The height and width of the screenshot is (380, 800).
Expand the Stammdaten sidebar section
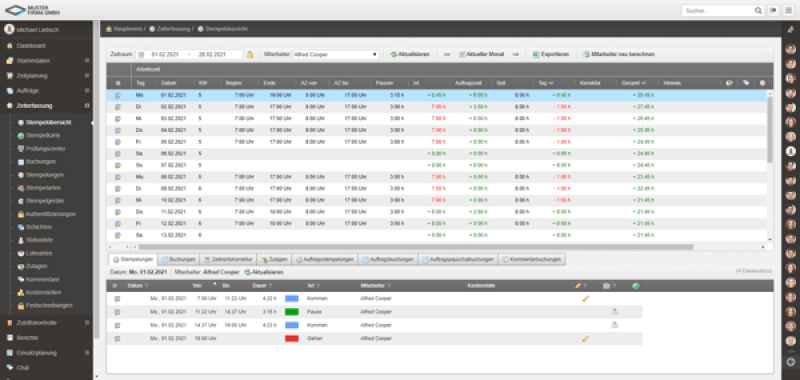87,61
